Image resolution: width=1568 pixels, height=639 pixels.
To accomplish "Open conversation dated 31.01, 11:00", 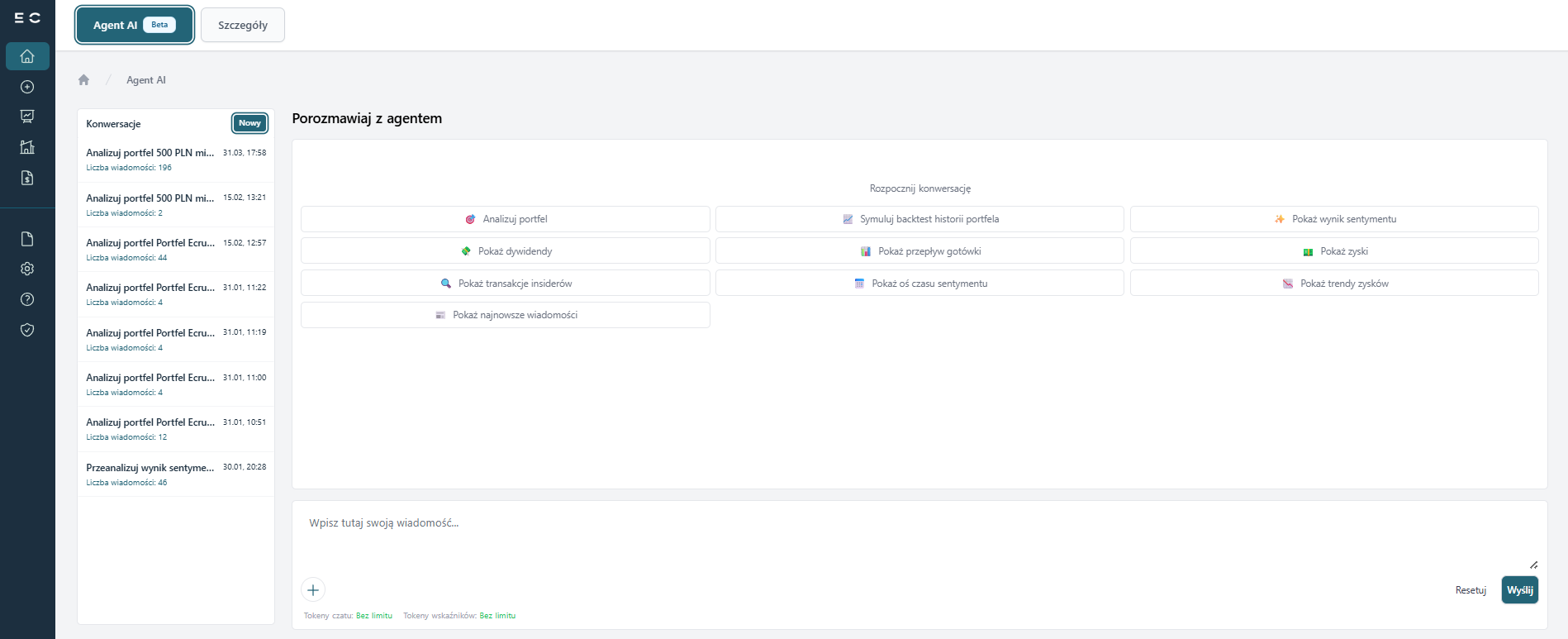I will (x=176, y=384).
